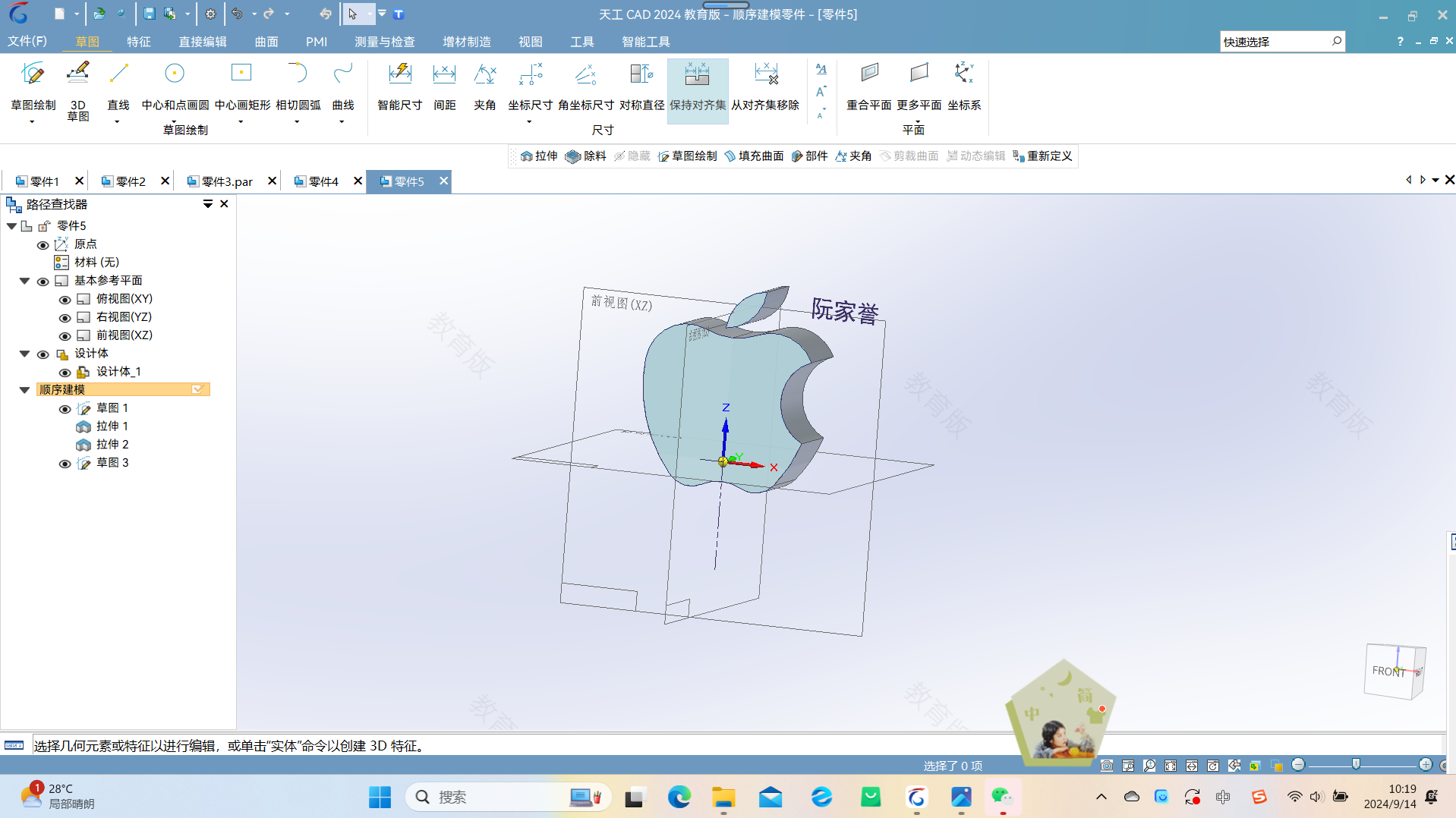Image resolution: width=1456 pixels, height=818 pixels.
Task: Click the zoom slider handle in status bar
Action: click(x=1357, y=764)
